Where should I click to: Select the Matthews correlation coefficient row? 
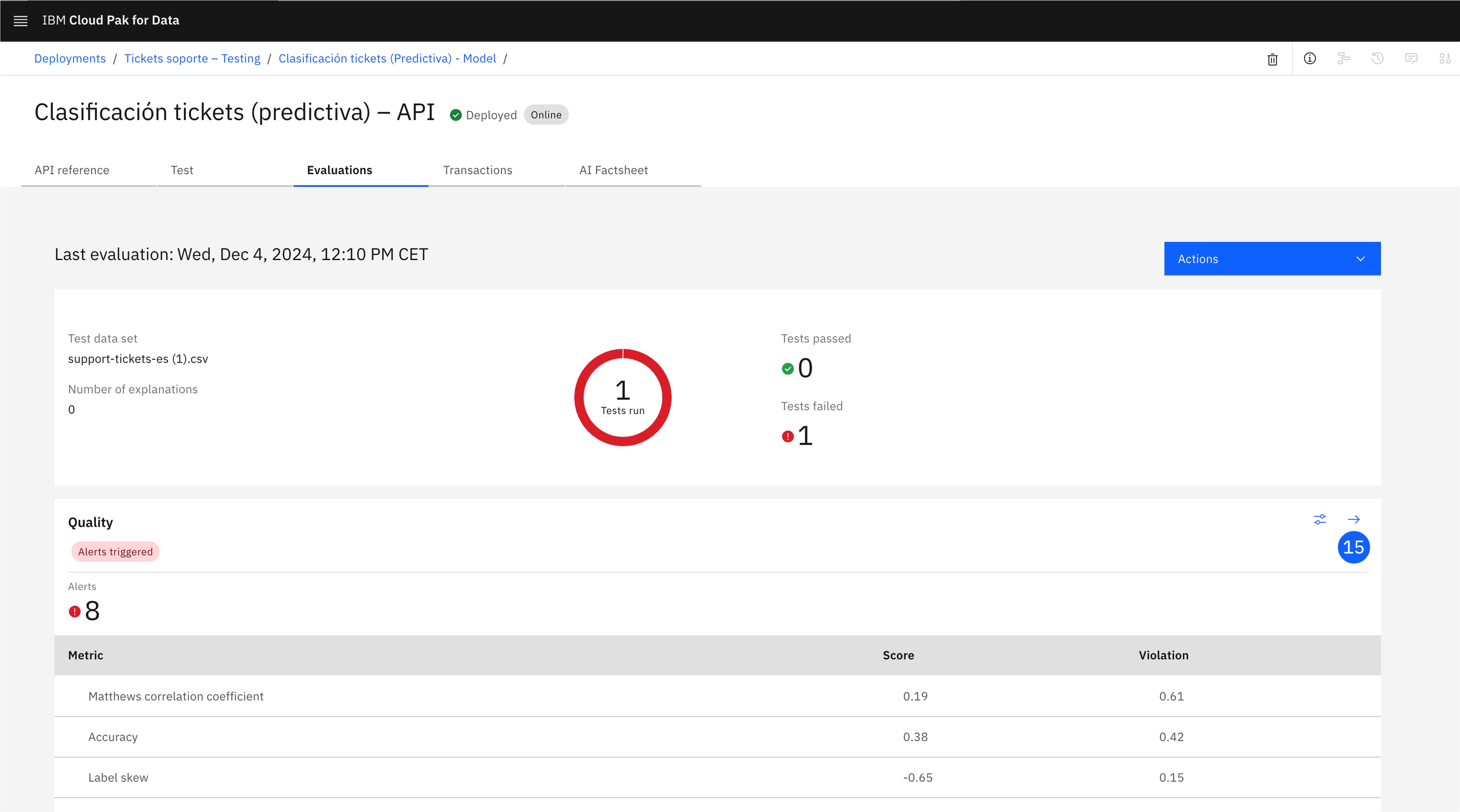[x=717, y=696]
